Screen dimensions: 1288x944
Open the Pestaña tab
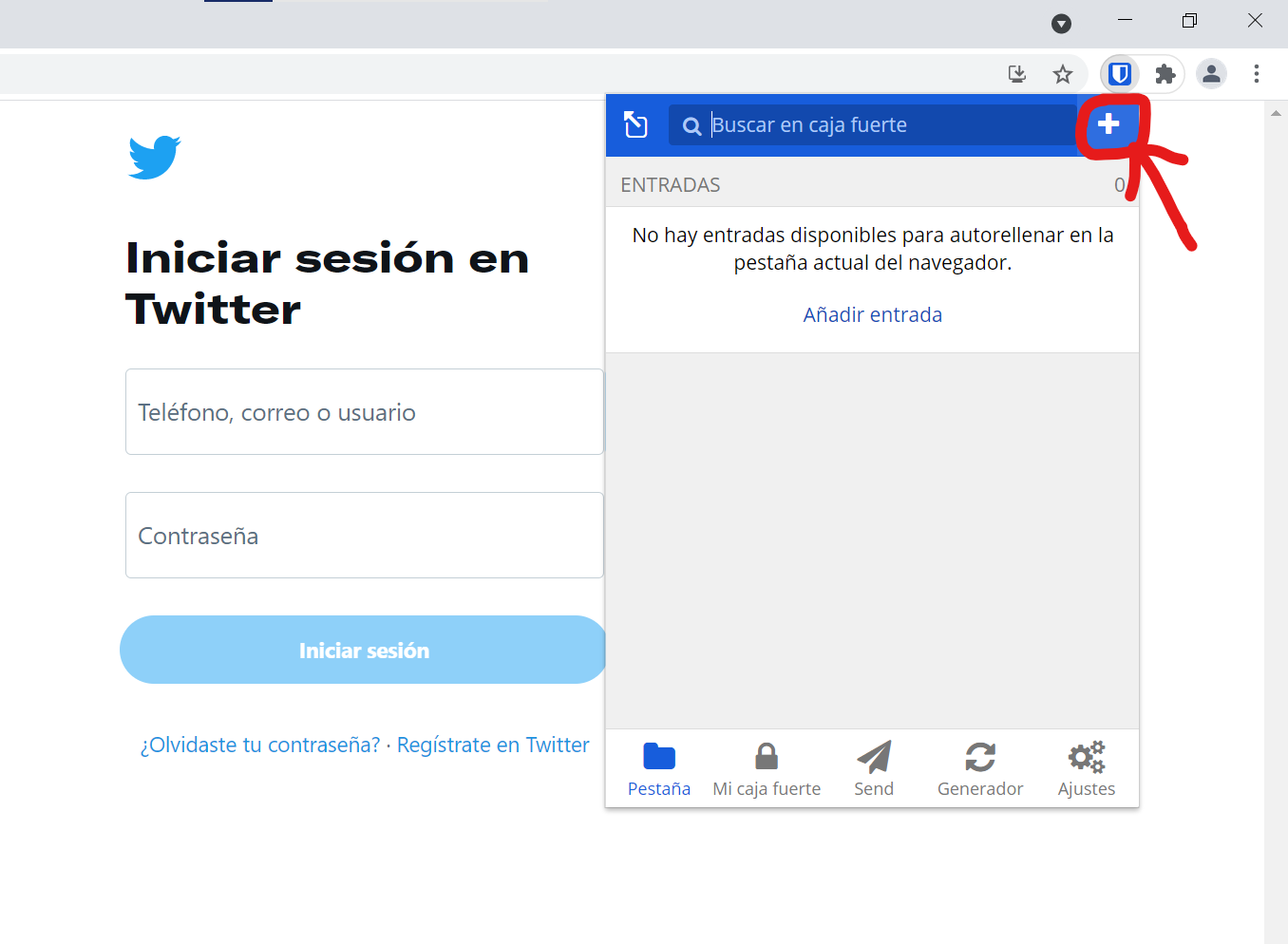coord(659,769)
